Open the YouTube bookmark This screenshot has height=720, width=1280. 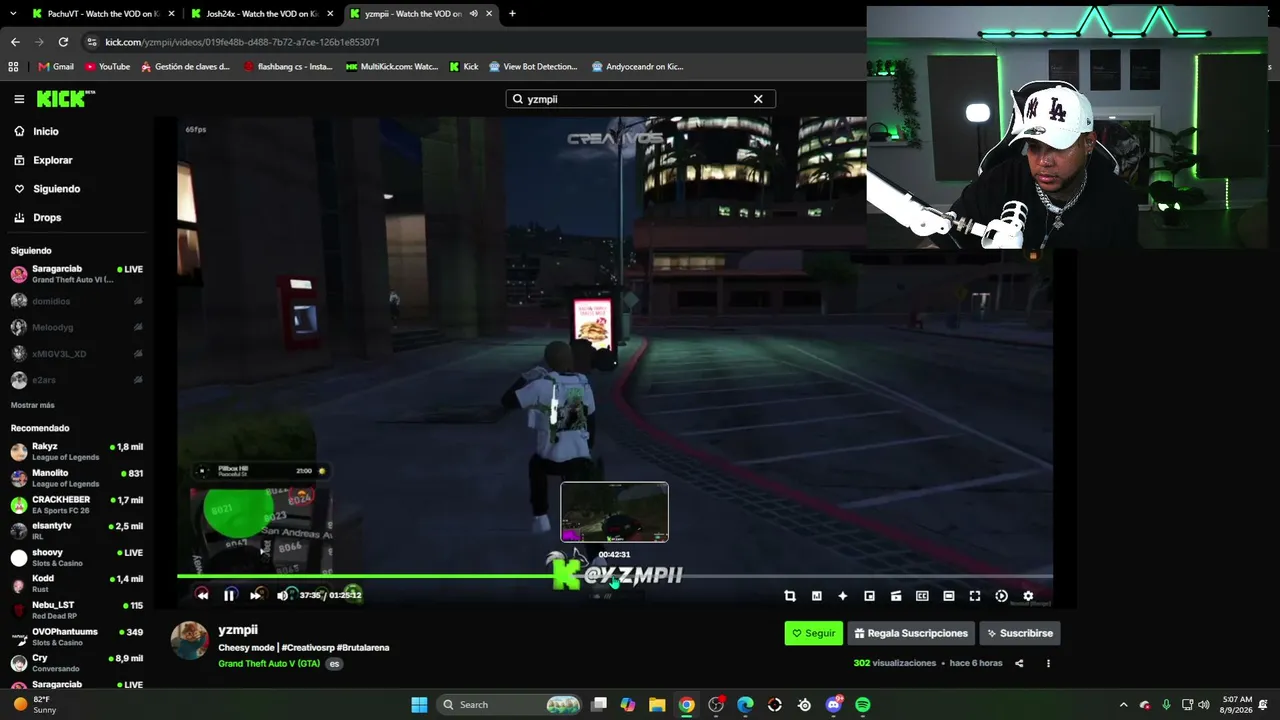pyautogui.click(x=107, y=67)
